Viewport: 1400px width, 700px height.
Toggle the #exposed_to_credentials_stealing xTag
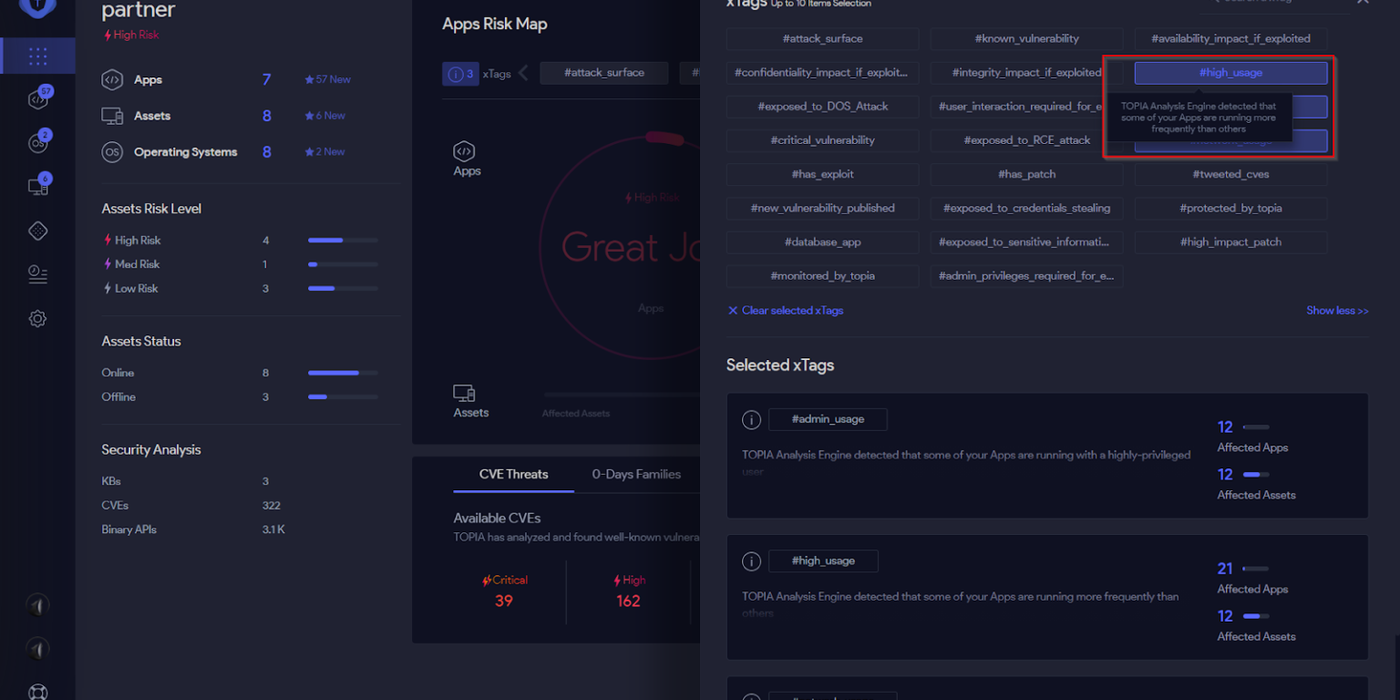click(1027, 209)
